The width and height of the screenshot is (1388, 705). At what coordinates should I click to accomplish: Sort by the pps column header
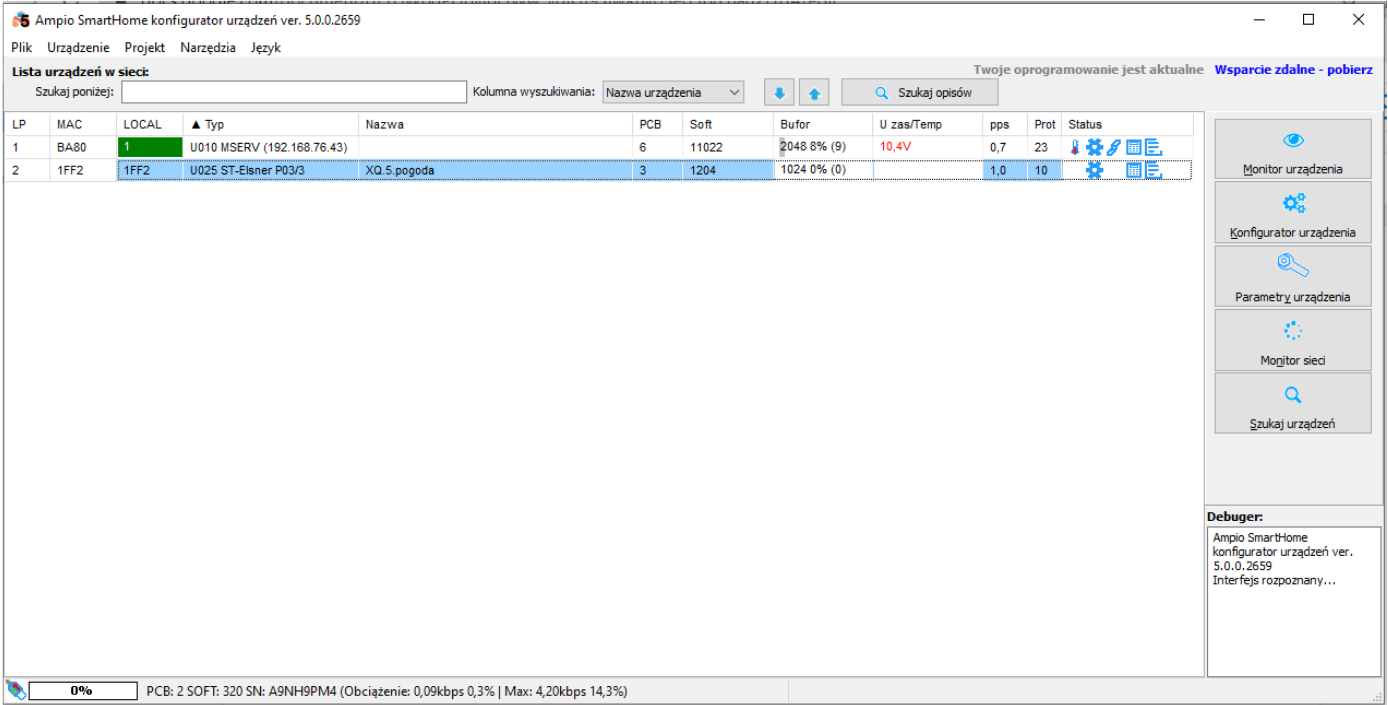coord(1005,124)
